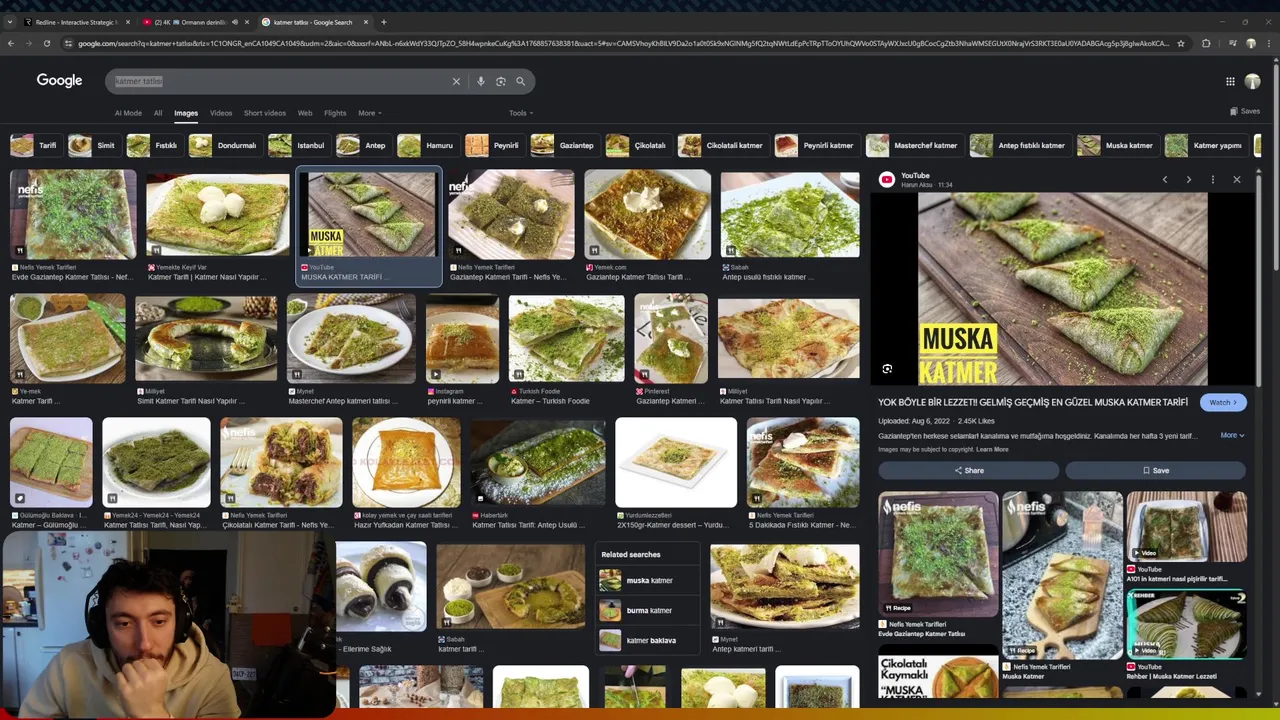1280x720 pixels.
Task: Open tab search dropdown in browser
Action: [10, 22]
